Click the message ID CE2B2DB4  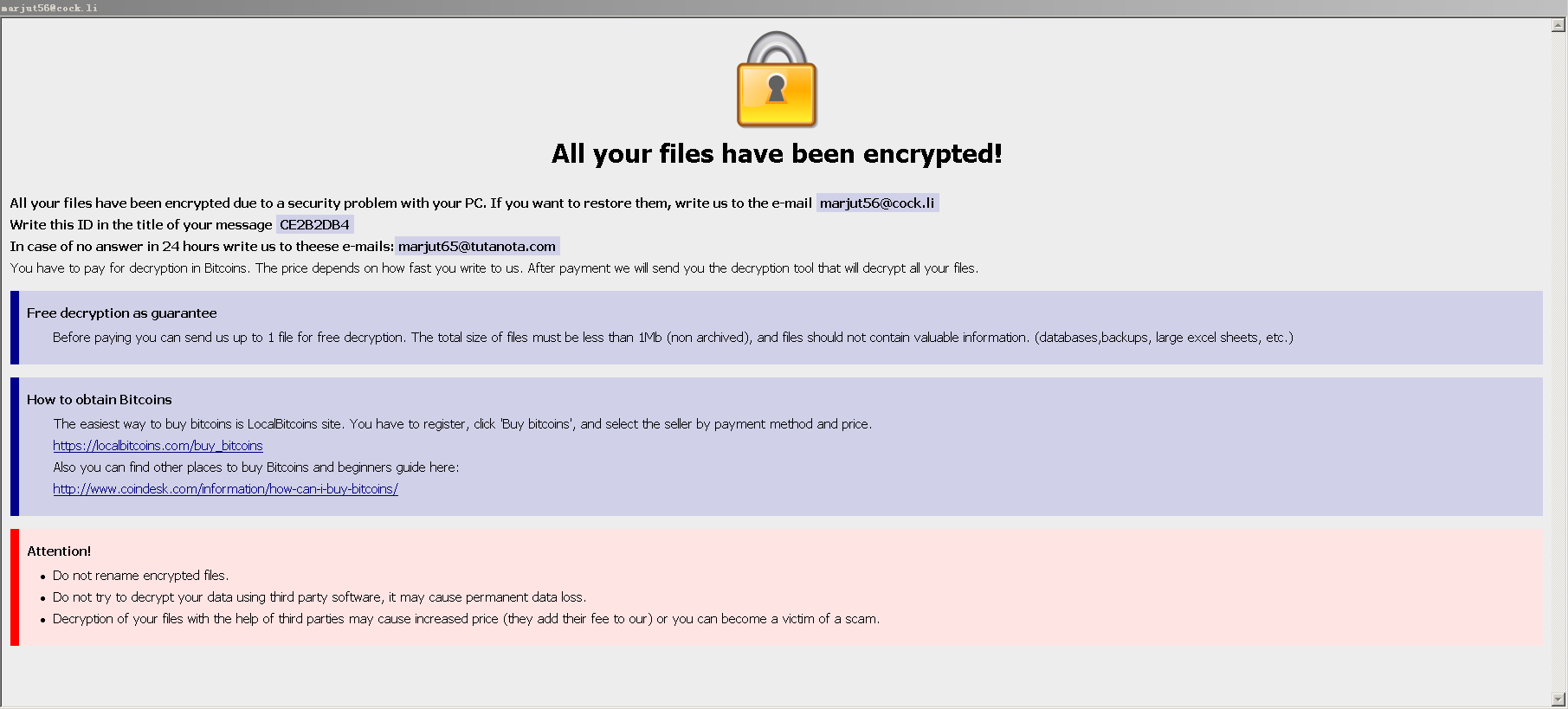pos(314,225)
